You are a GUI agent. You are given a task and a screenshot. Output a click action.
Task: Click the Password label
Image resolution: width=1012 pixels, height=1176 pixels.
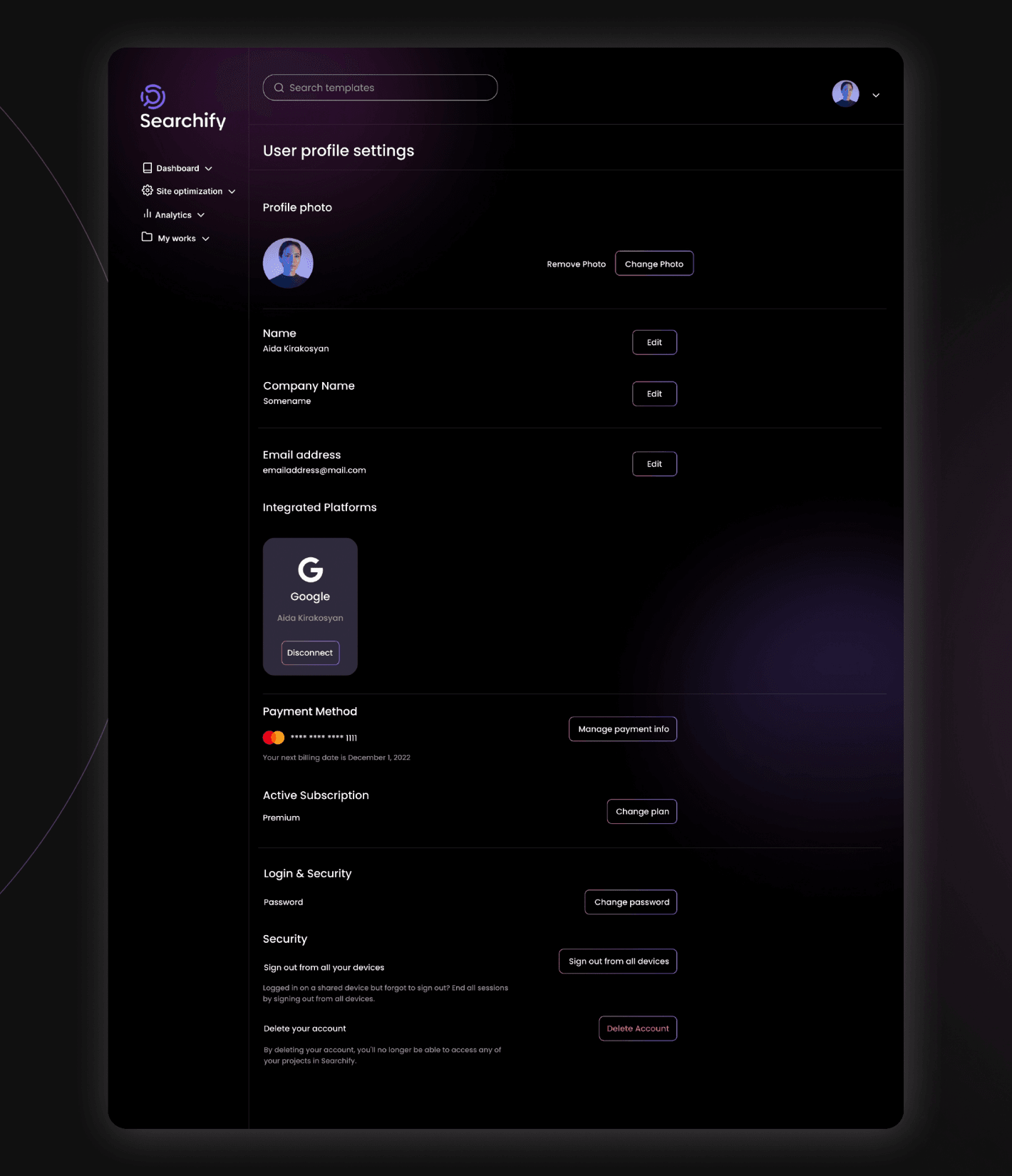click(x=283, y=902)
